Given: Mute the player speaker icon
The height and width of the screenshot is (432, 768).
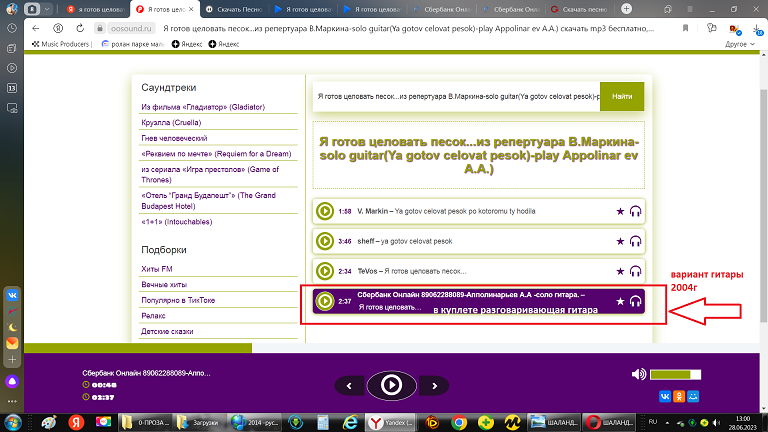Looking at the screenshot, I should (638, 375).
